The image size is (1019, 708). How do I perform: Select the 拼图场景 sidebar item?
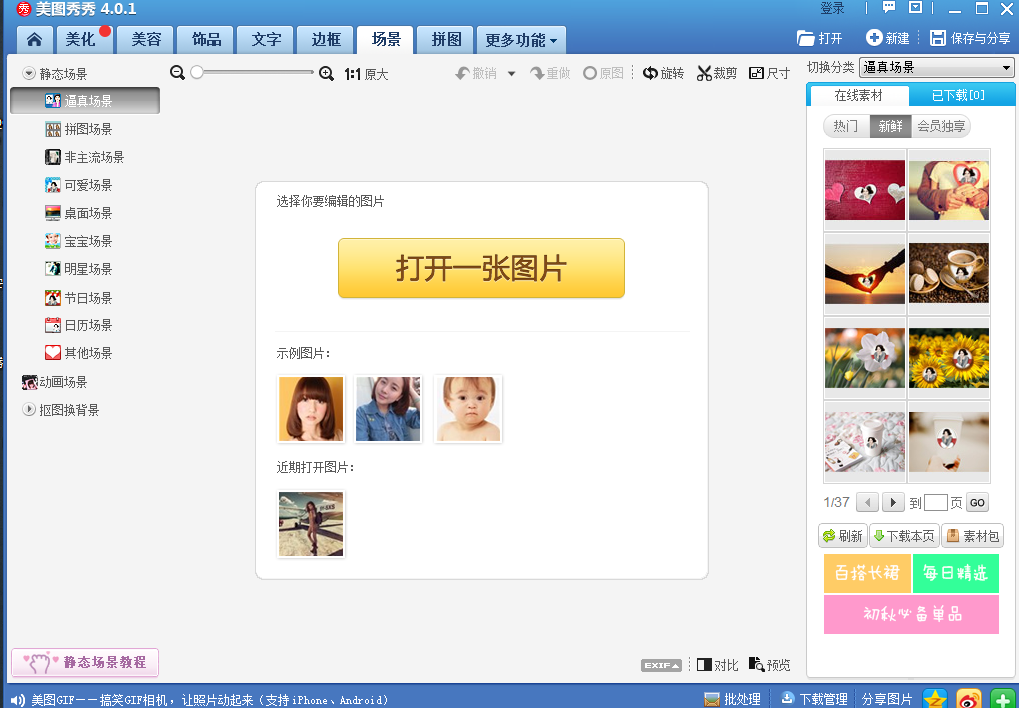click(x=79, y=129)
